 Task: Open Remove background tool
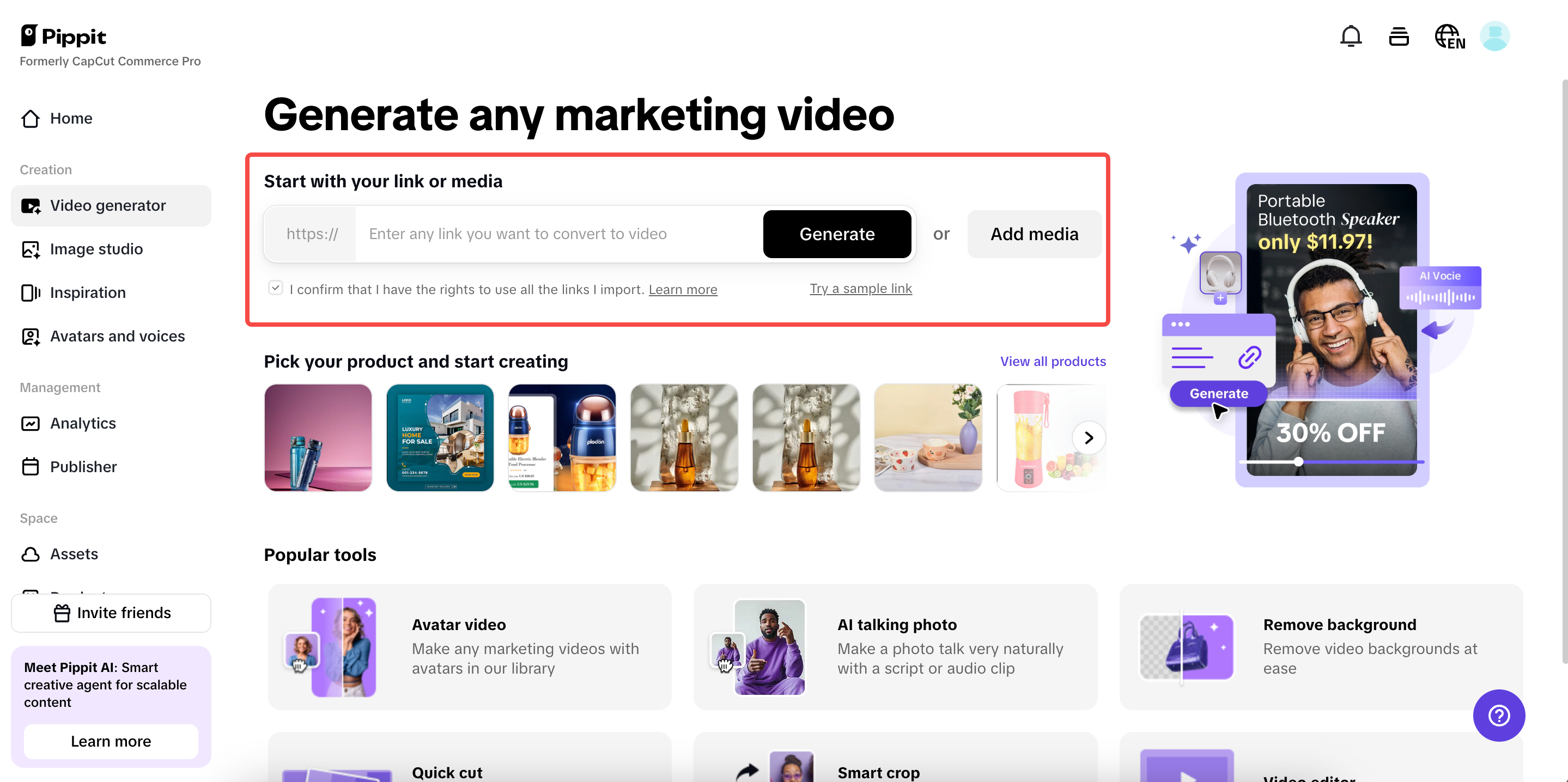coord(1321,647)
